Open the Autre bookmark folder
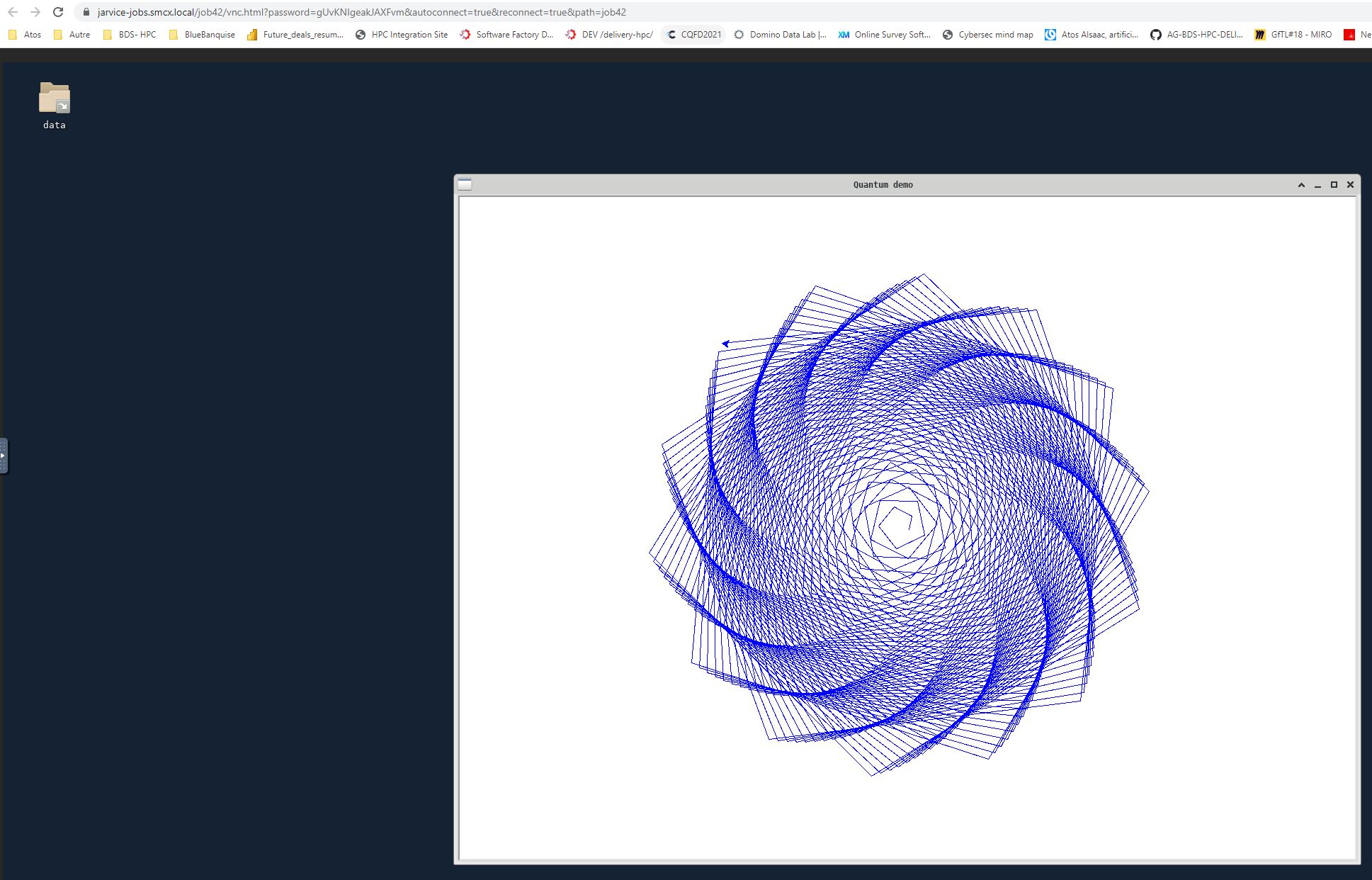 point(72,34)
